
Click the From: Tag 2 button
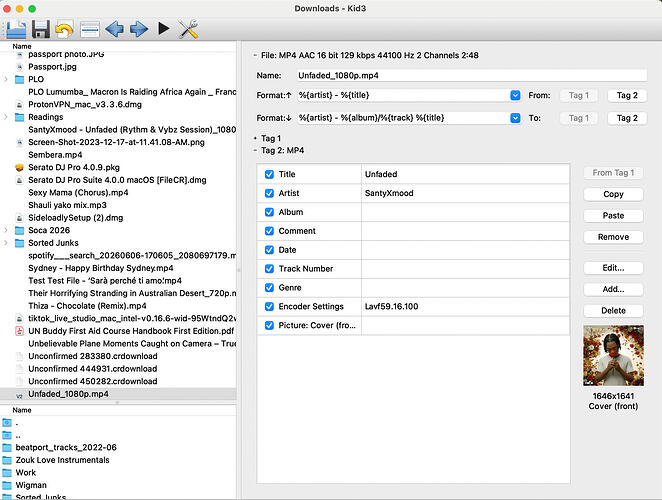[627, 95]
